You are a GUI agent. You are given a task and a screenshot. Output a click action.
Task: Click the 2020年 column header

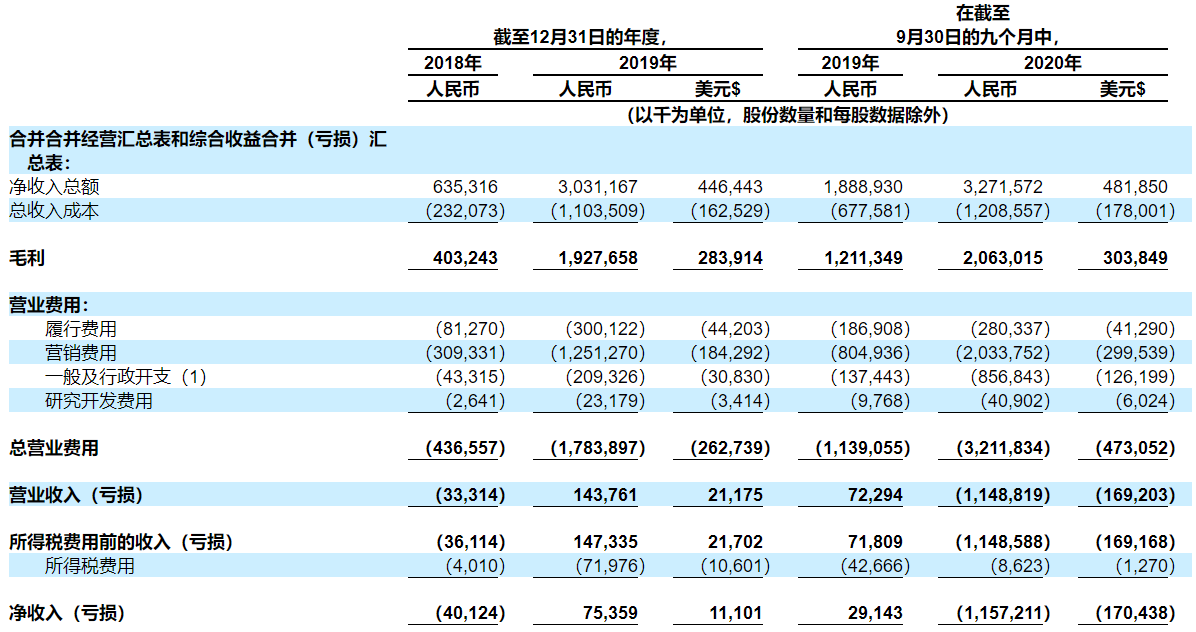[x=1053, y=63]
